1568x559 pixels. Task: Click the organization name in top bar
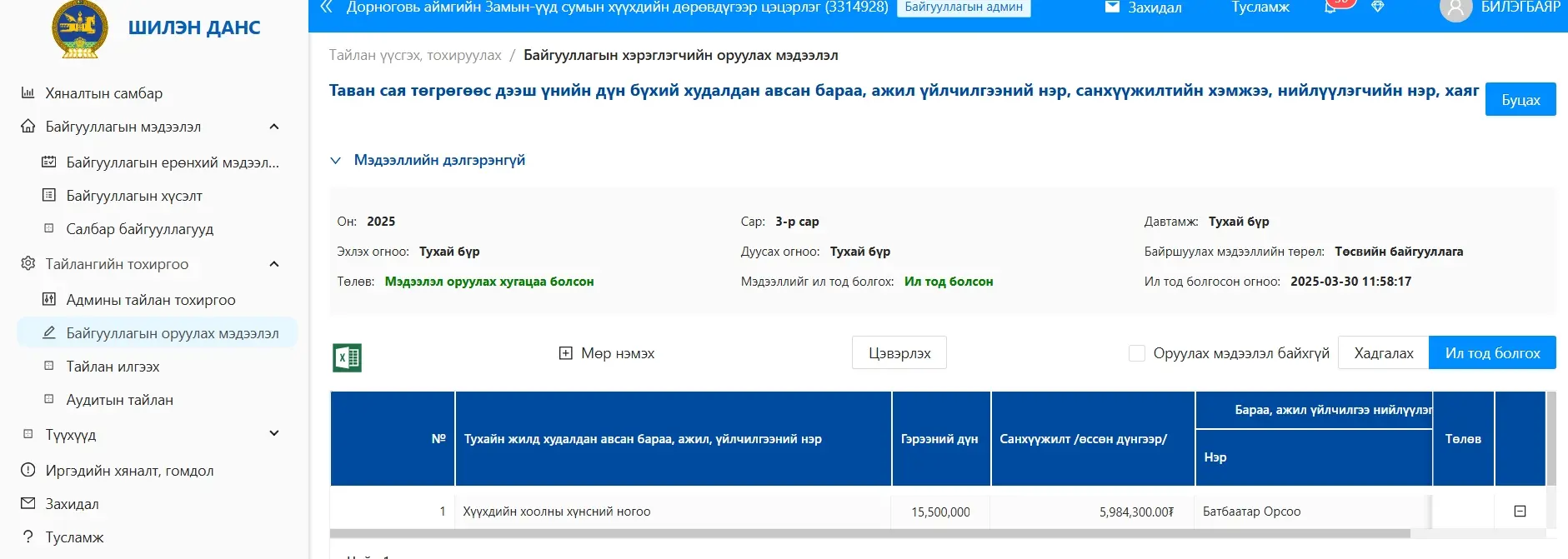(617, 7)
